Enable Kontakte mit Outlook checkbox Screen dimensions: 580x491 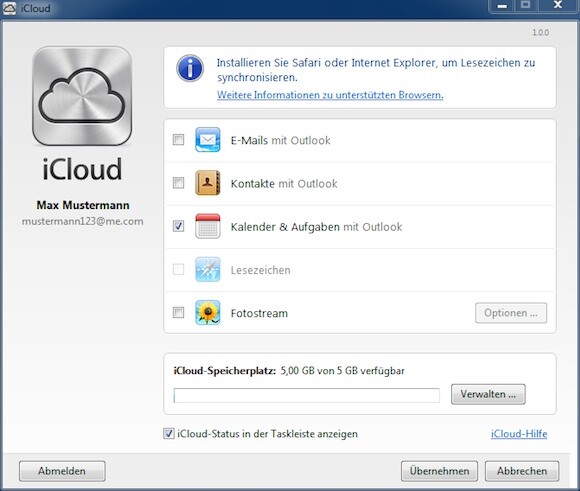(178, 183)
